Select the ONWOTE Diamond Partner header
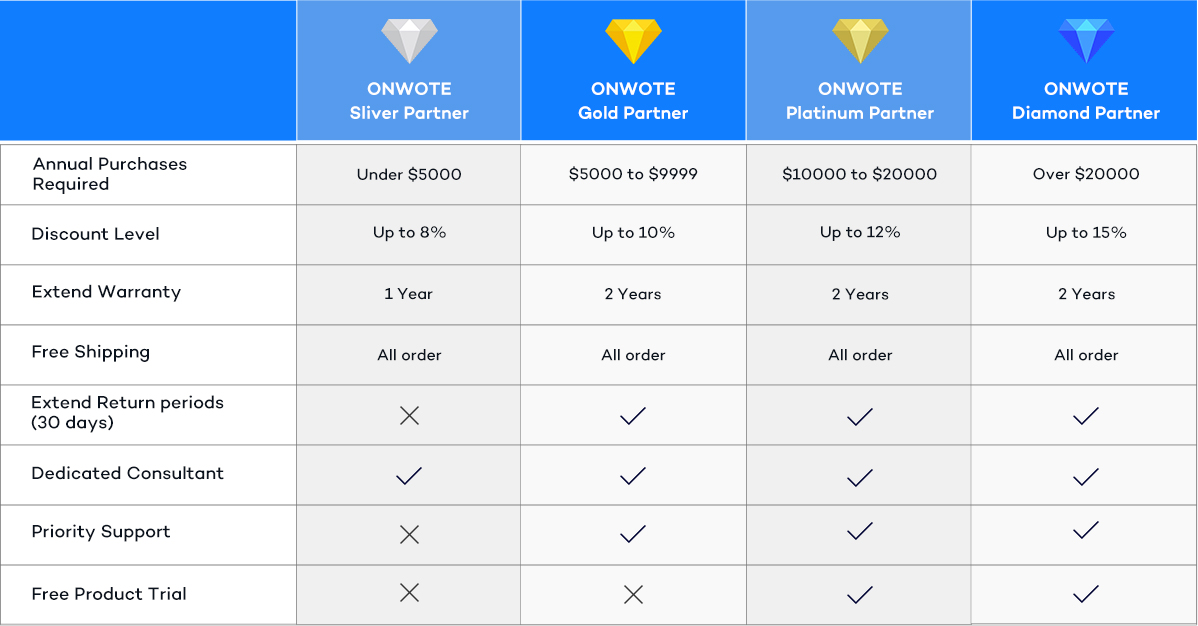The height and width of the screenshot is (626, 1198). point(1085,101)
